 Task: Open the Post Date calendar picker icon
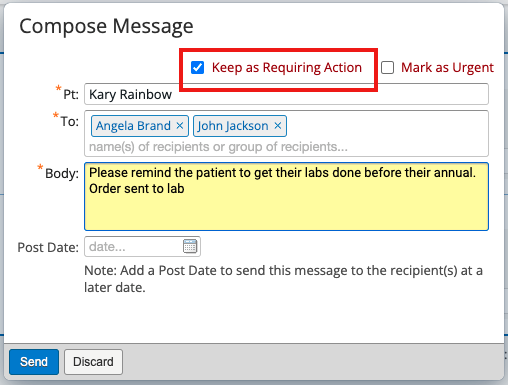(190, 246)
